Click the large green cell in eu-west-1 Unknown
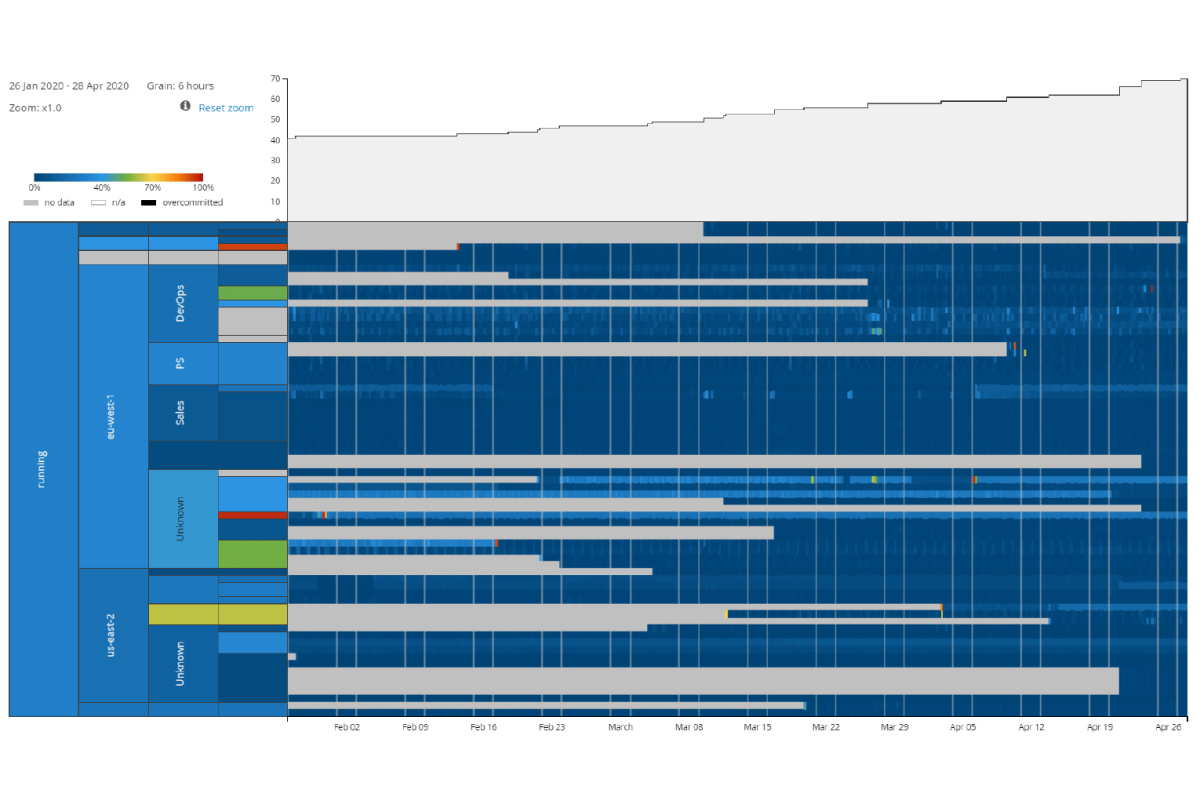This screenshot has height=786, width=1200. tap(252, 554)
